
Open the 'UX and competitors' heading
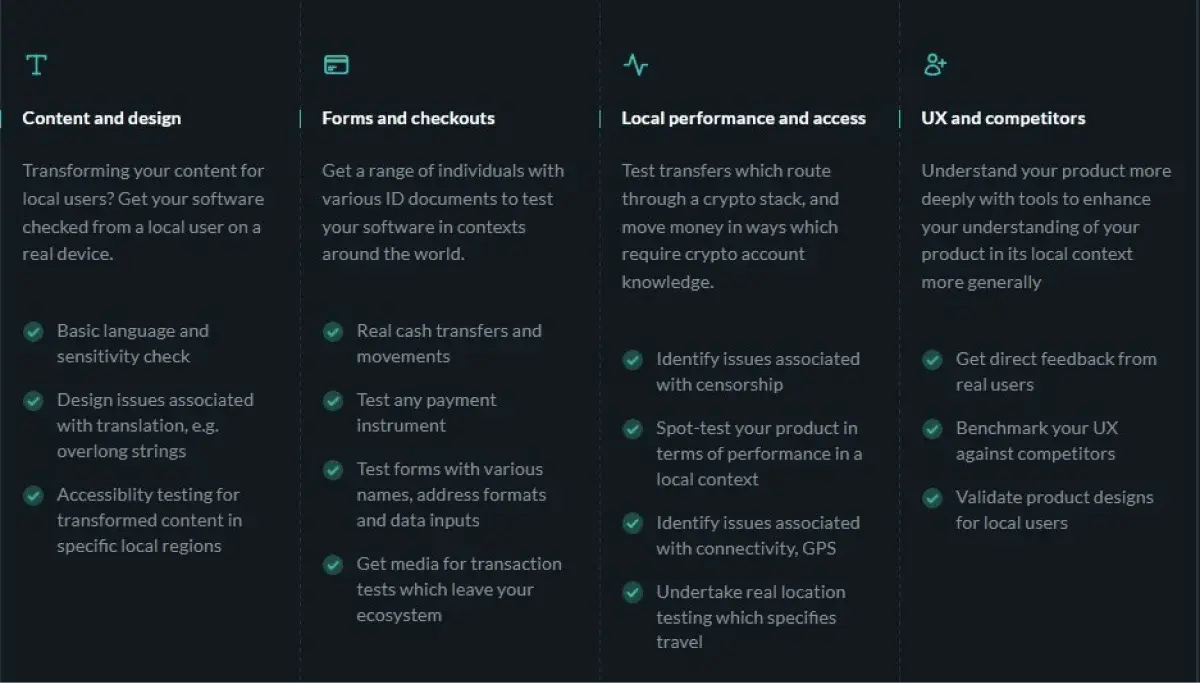1003,118
